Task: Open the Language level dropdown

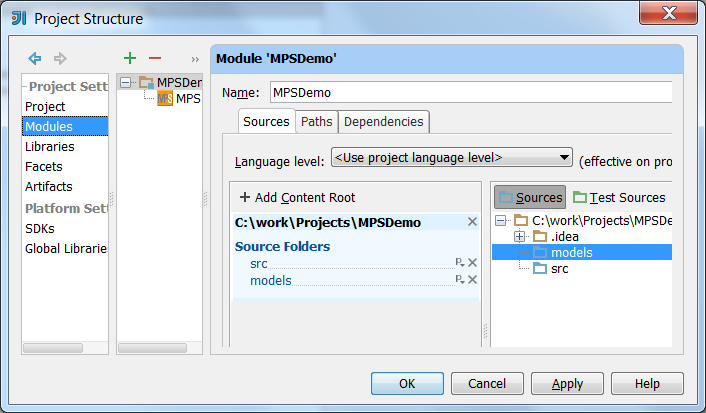Action: click(452, 158)
